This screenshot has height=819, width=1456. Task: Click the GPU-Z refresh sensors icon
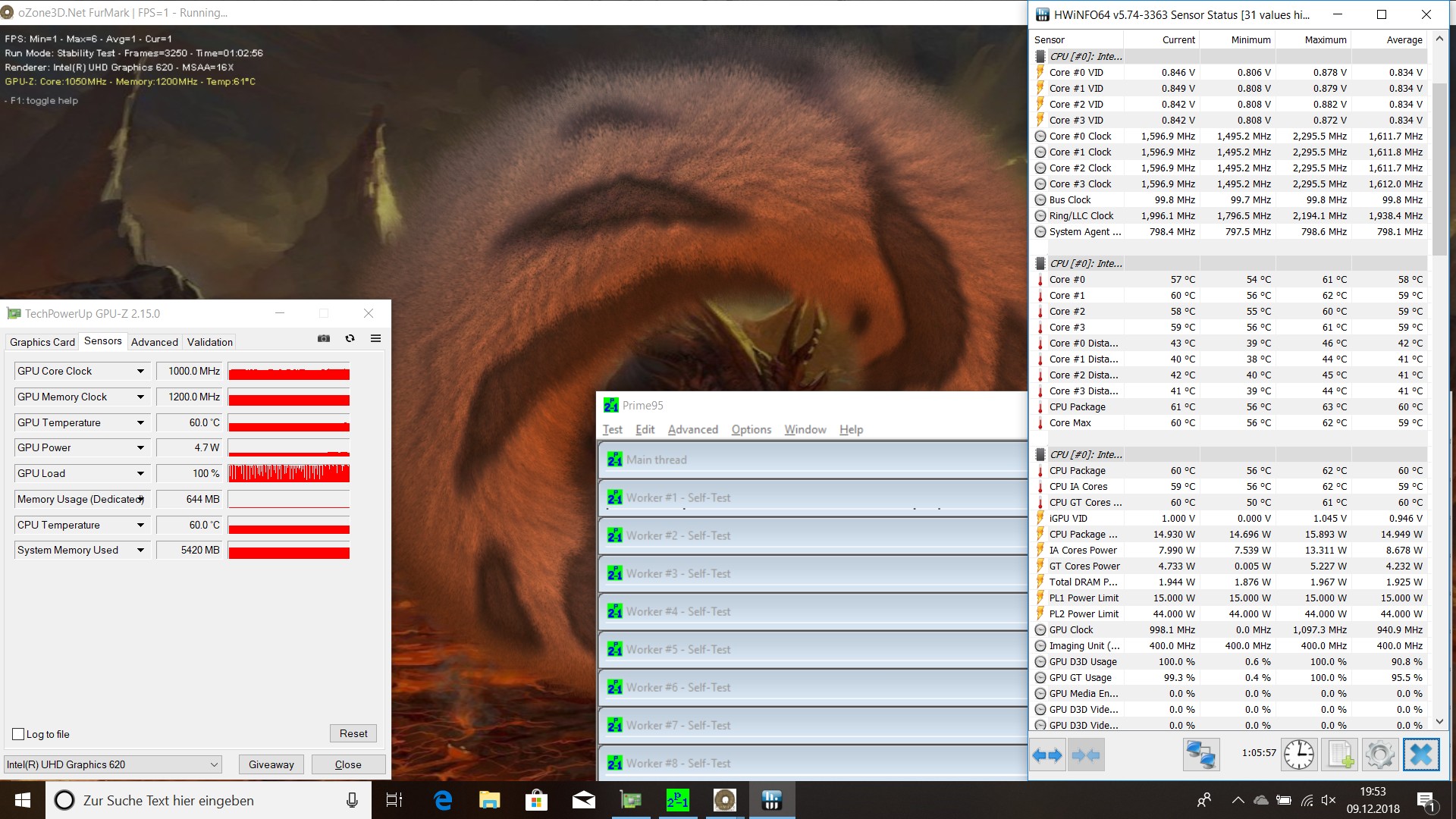pos(350,339)
